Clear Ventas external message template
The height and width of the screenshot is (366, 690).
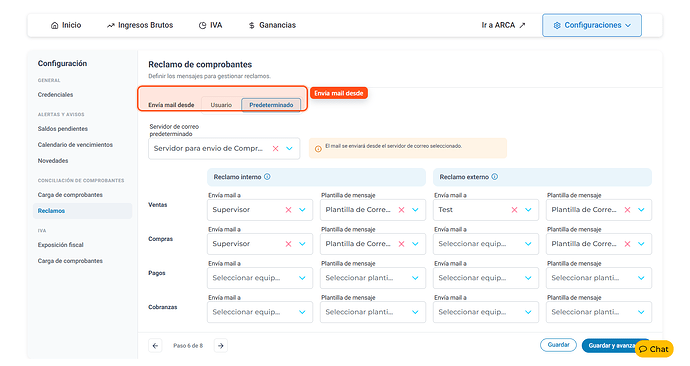tap(628, 210)
